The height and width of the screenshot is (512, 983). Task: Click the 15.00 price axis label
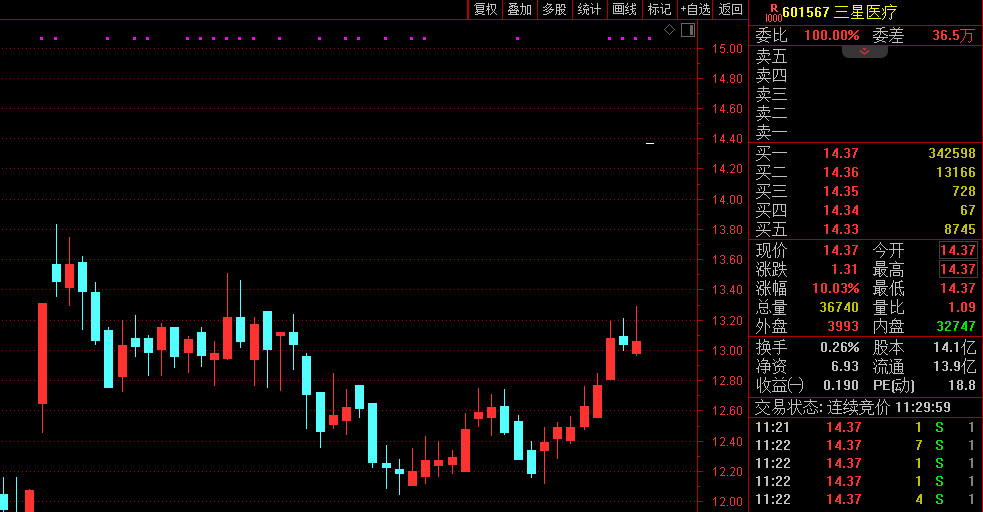click(727, 49)
